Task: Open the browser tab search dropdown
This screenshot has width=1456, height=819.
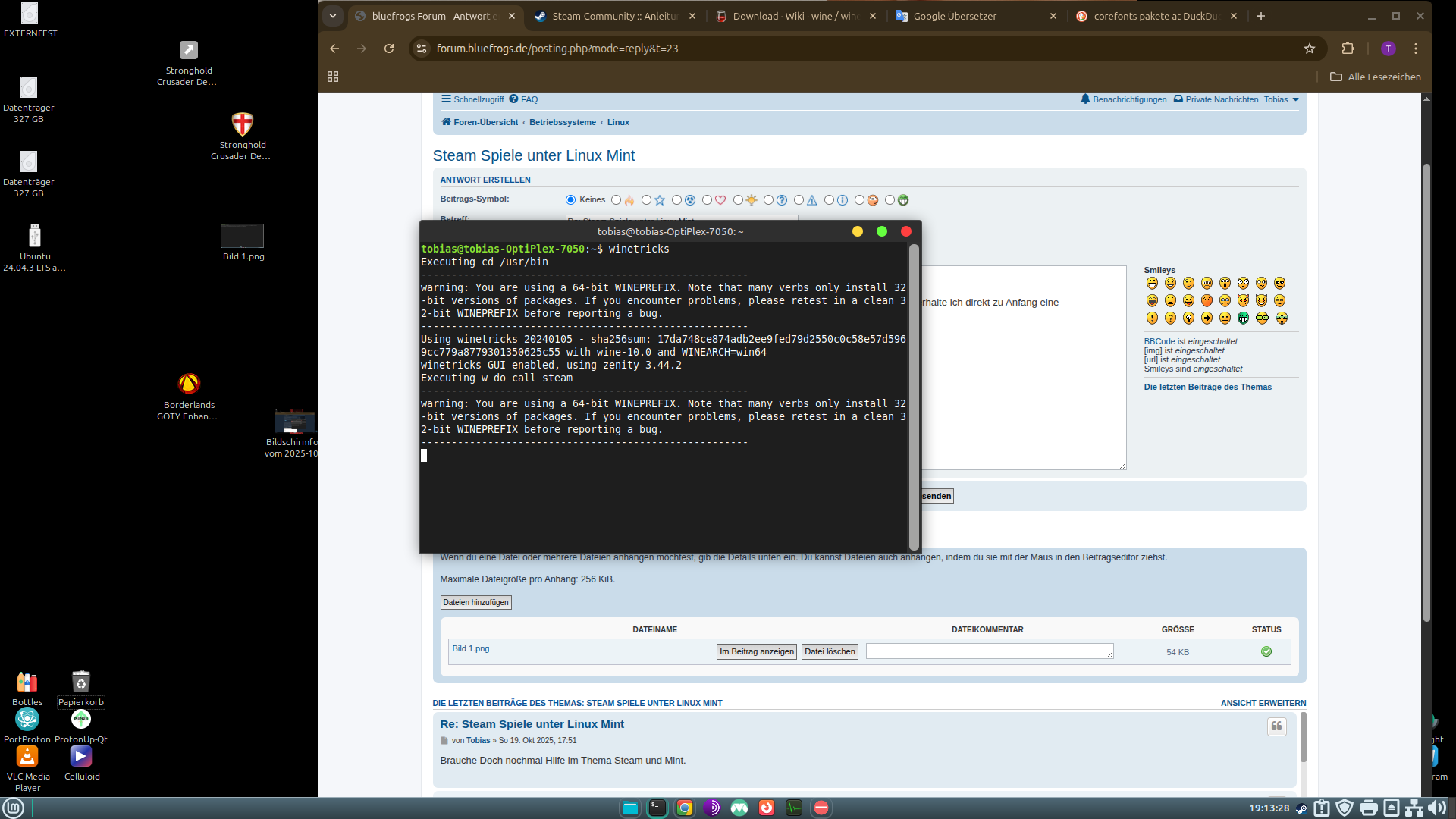Action: pos(334,15)
